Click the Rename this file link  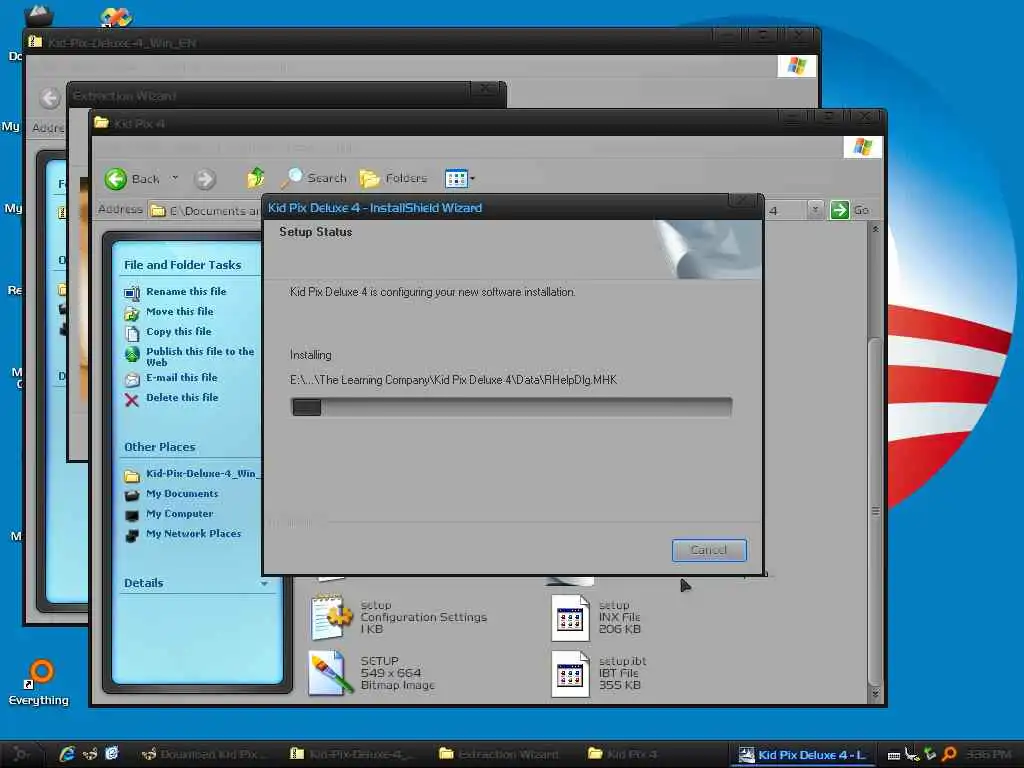tap(186, 291)
